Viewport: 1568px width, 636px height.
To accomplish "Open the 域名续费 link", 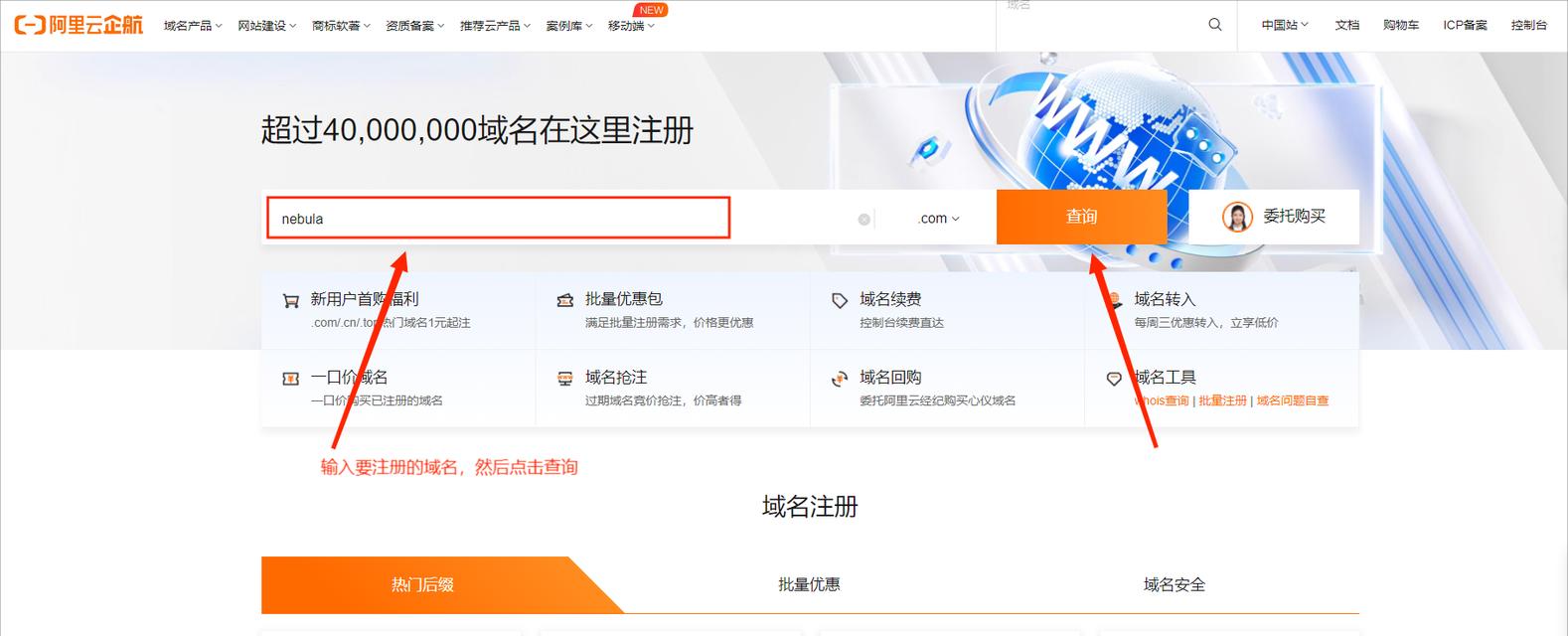I will (890, 299).
